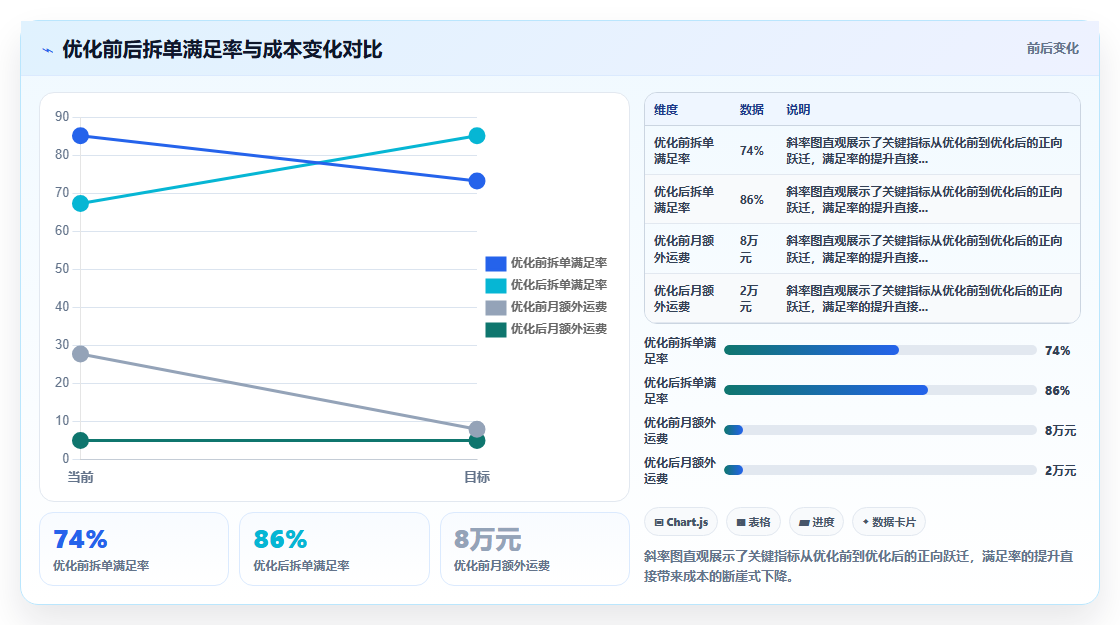1120x625 pixels.
Task: Hide 优化前月额外运费 series via legend
Action: coord(546,307)
